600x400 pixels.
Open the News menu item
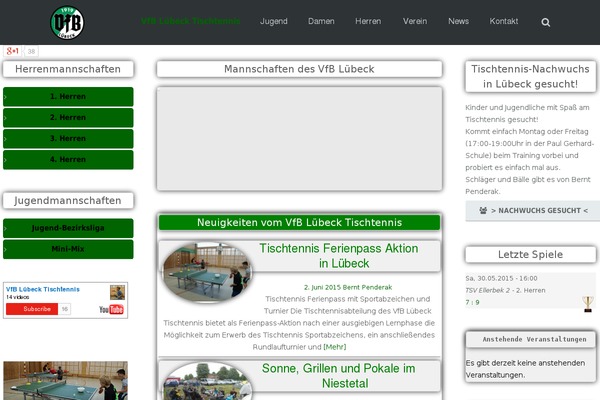458,21
